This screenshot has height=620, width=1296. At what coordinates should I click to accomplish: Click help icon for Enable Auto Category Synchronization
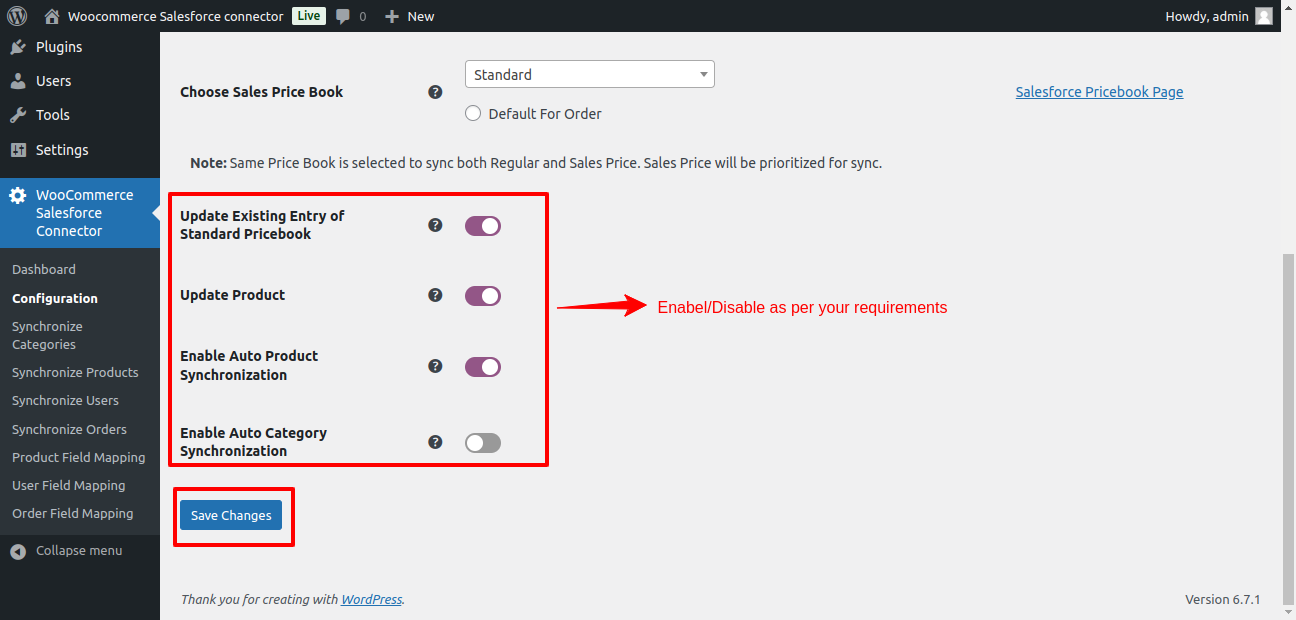click(435, 442)
